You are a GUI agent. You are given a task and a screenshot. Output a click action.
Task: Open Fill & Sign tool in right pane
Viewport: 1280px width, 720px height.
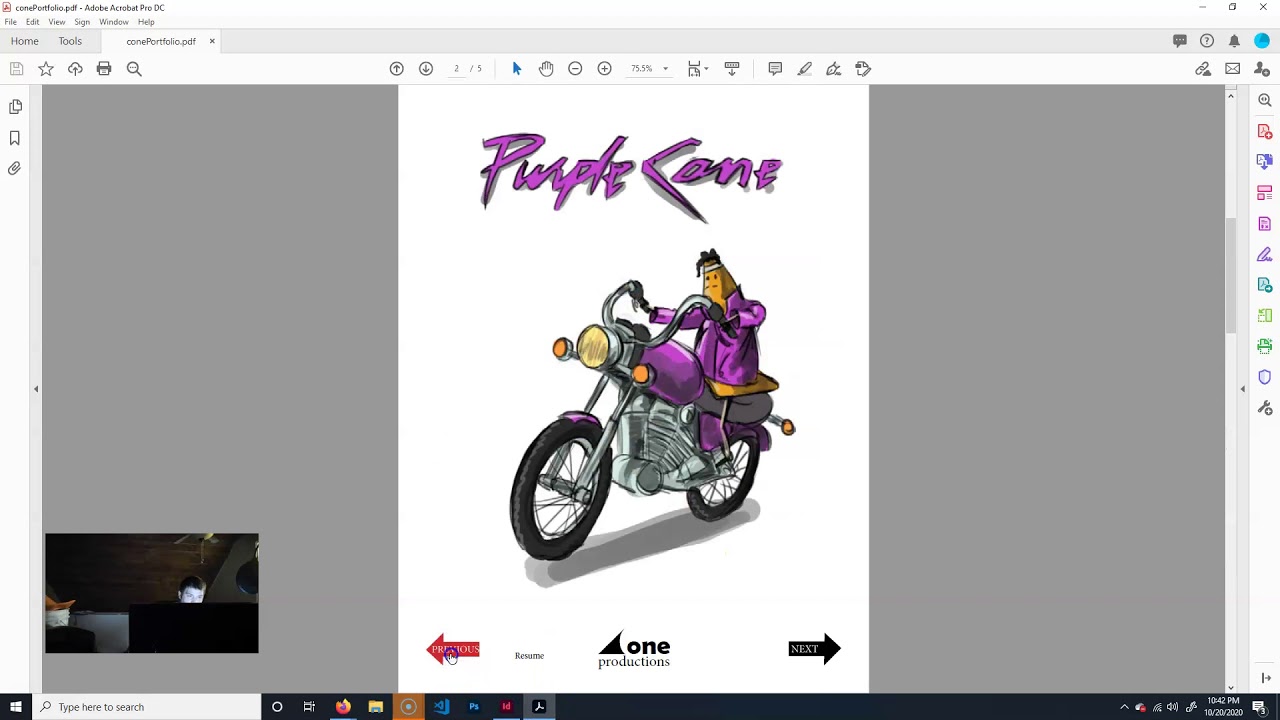[1265, 254]
